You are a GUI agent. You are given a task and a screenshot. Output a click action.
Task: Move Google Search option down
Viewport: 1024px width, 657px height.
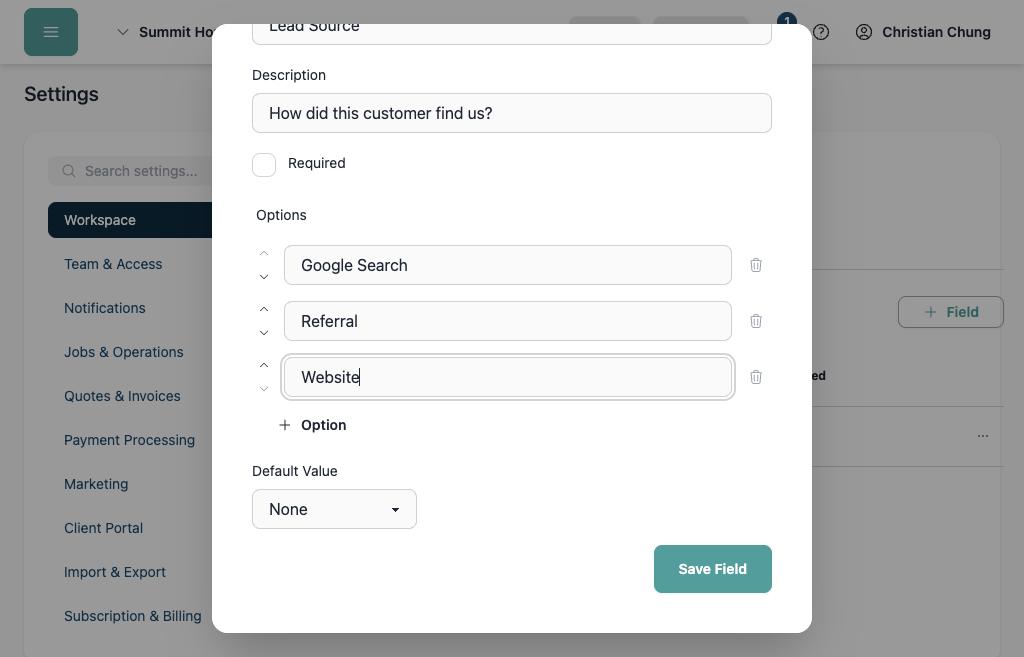(264, 277)
